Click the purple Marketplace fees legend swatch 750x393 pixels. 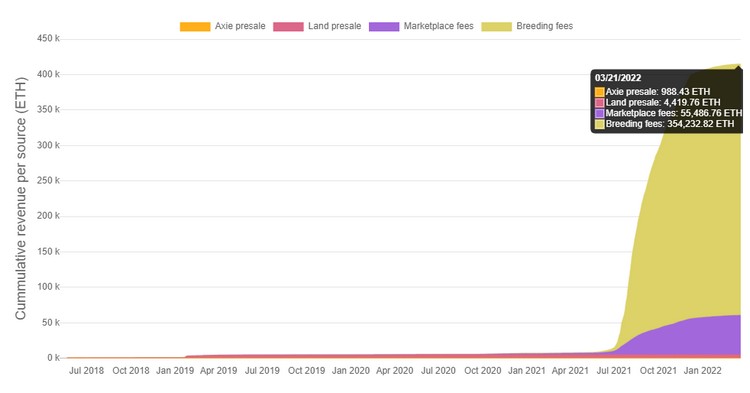pos(384,26)
